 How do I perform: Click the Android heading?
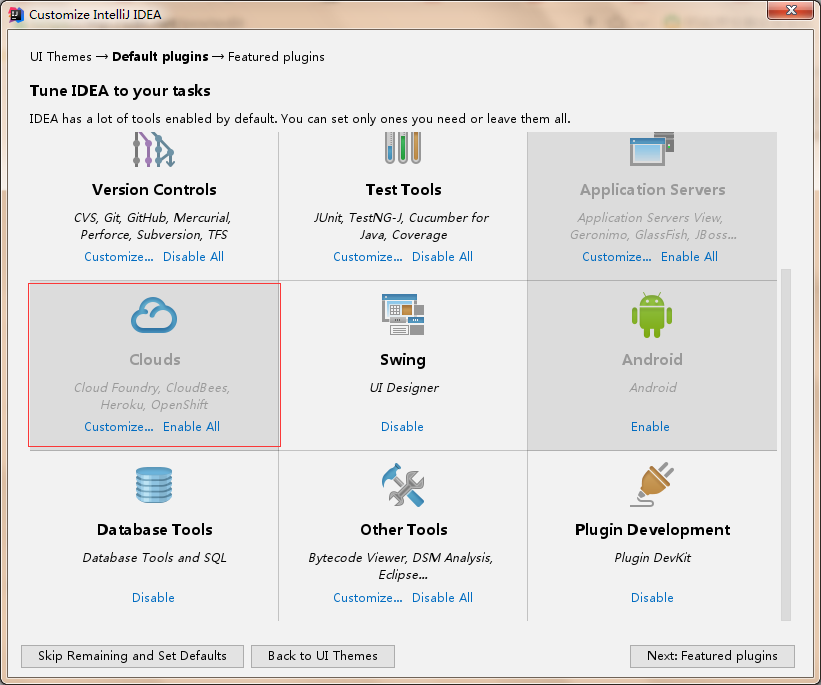[x=652, y=360]
